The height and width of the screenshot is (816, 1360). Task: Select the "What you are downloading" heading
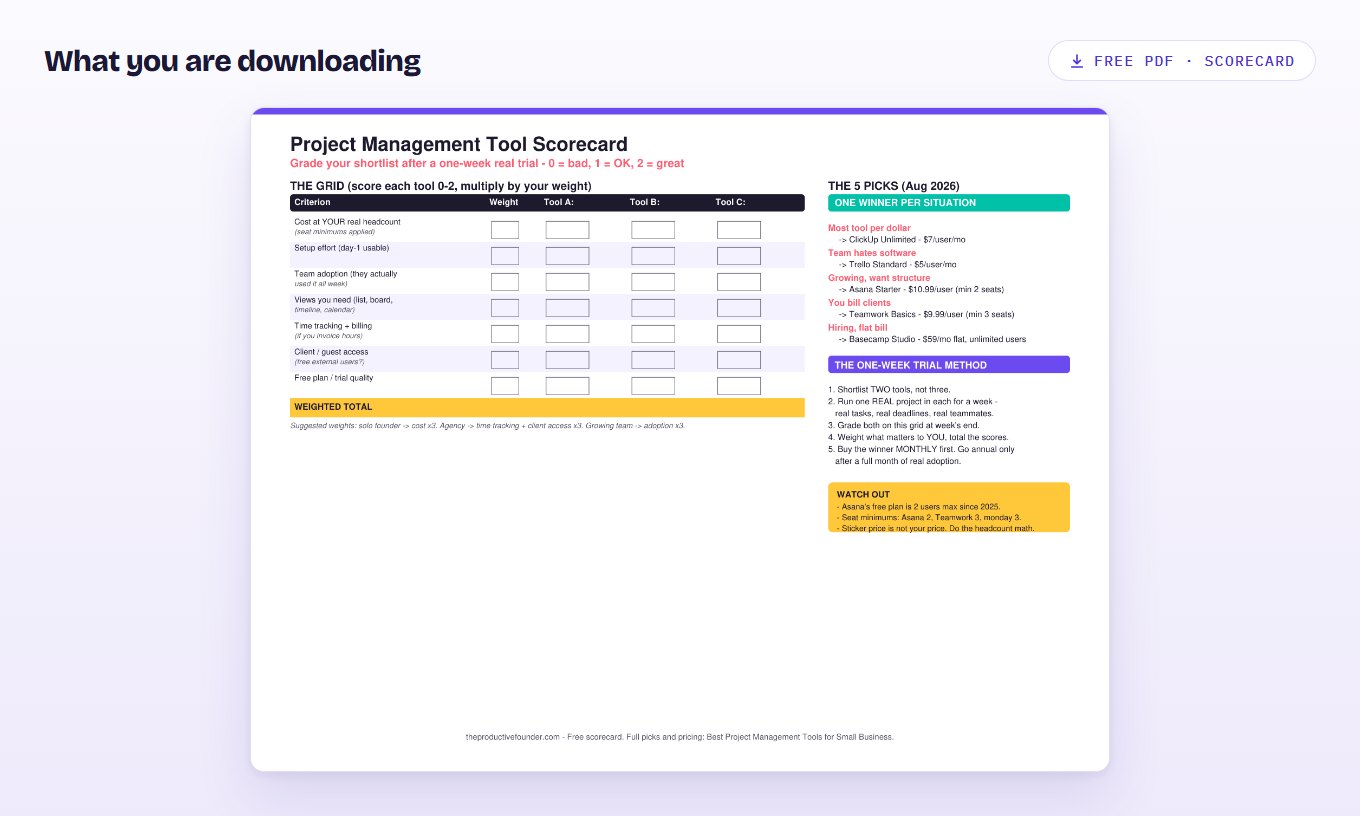pos(233,61)
